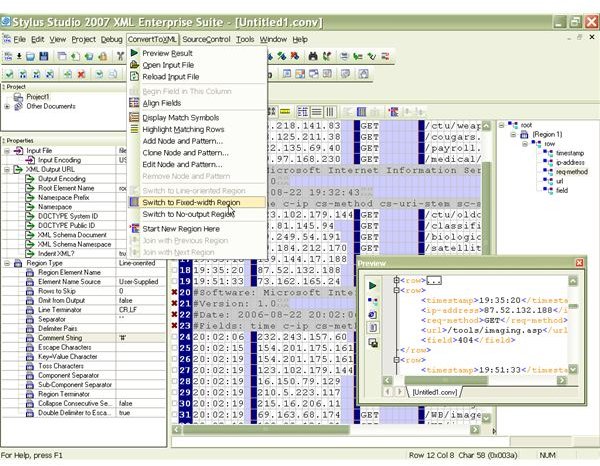Click the red X marker on row 20
The image size is (600, 466).
pyautogui.click(x=174, y=292)
